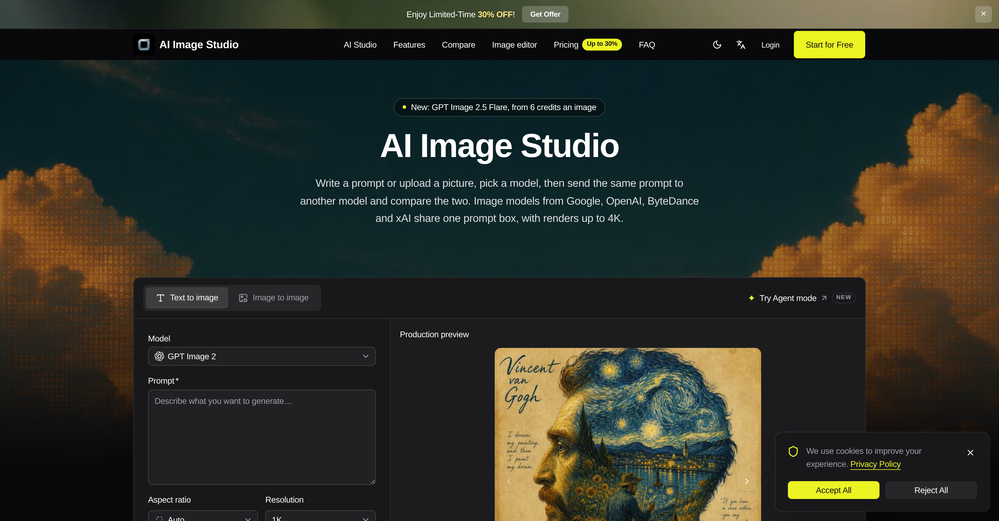Dismiss the cookie notice with X

click(x=970, y=452)
